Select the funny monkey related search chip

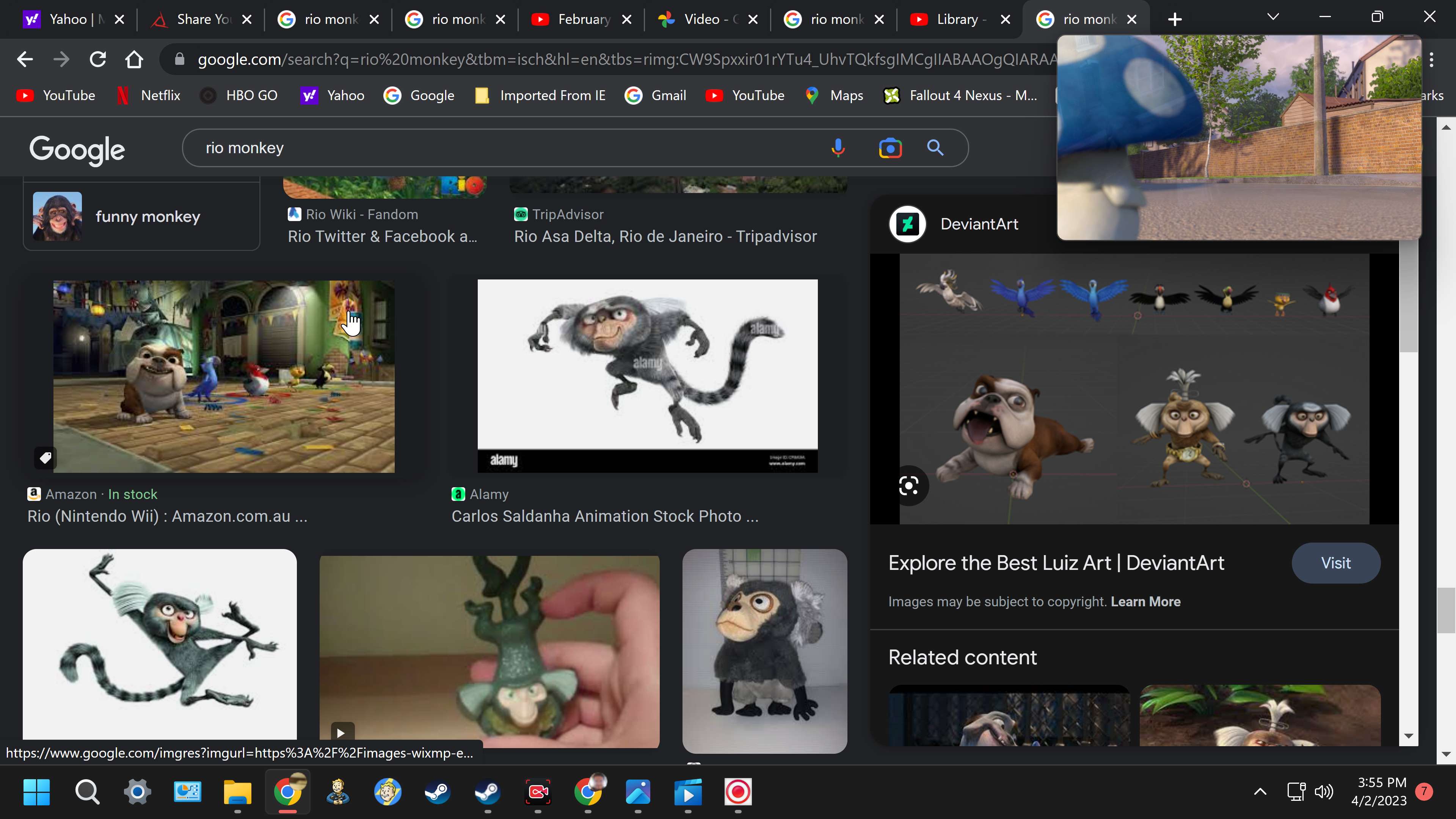(141, 216)
